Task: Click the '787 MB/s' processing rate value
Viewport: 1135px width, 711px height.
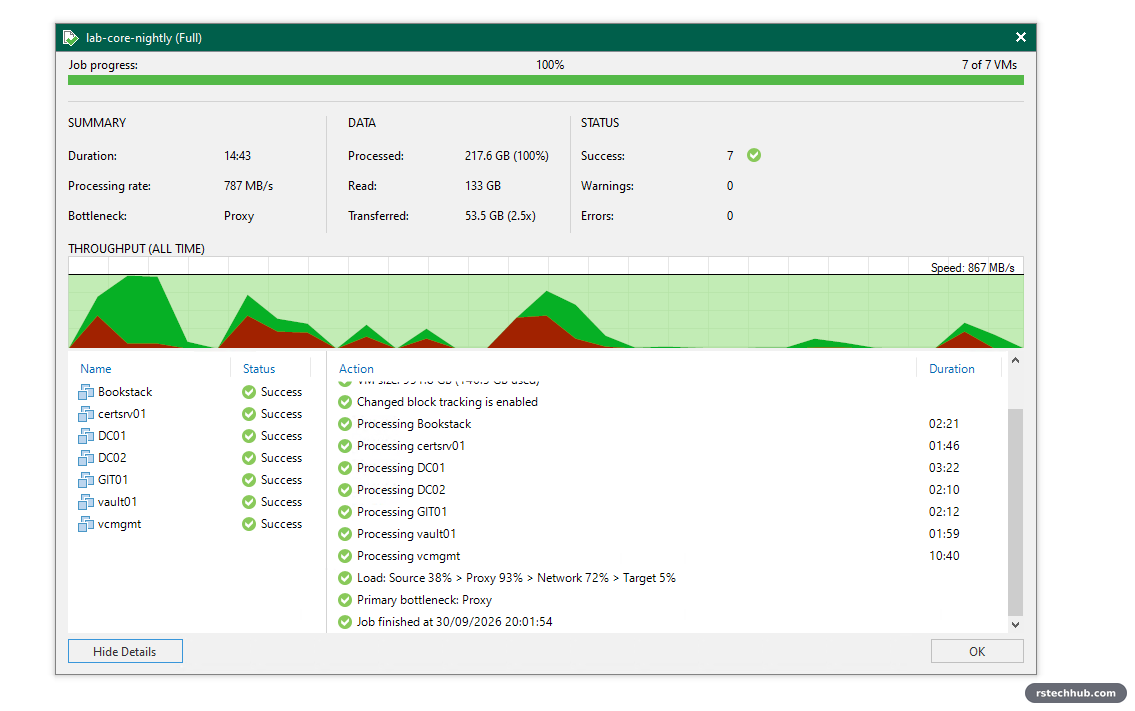Action: [x=248, y=186]
